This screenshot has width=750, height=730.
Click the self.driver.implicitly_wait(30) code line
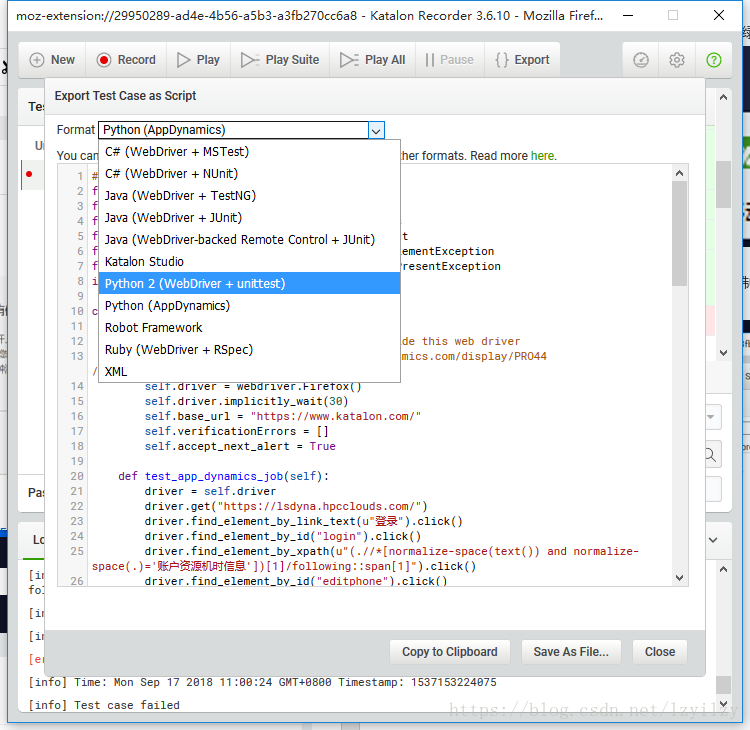[246, 401]
